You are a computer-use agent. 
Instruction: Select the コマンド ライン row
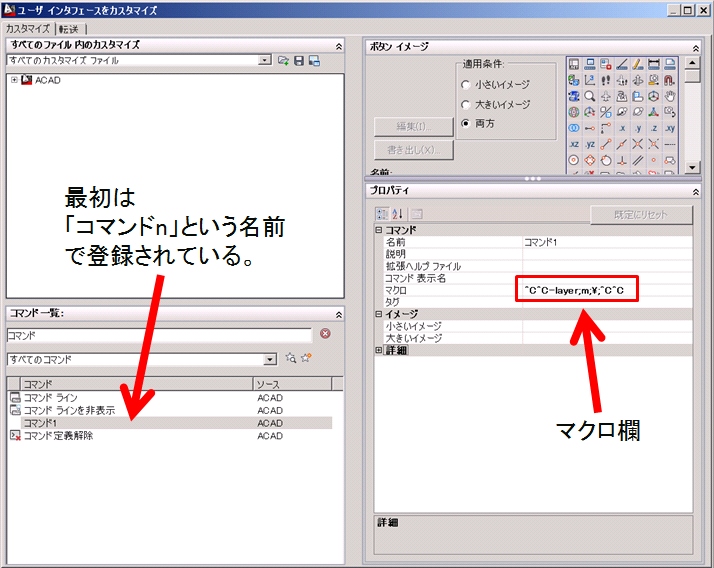[170, 398]
